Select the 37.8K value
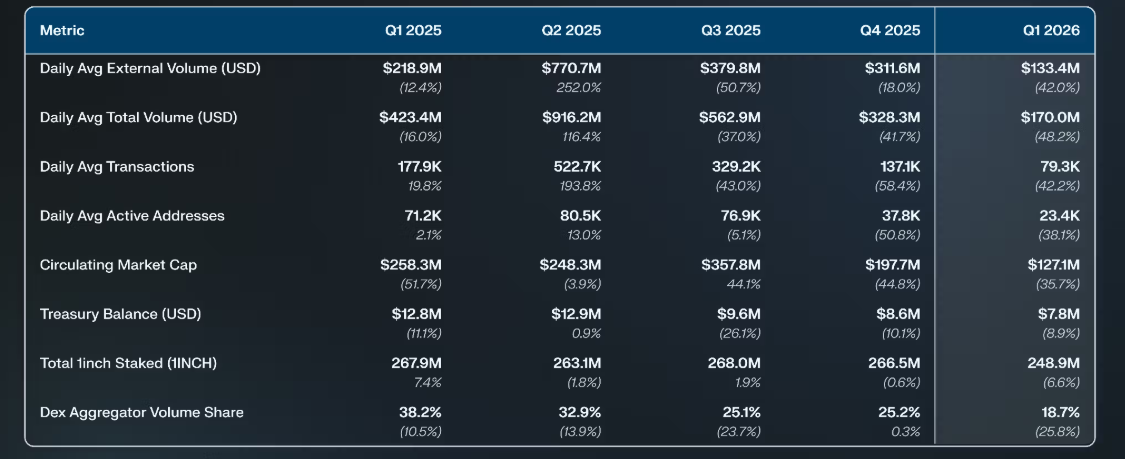 (900, 216)
